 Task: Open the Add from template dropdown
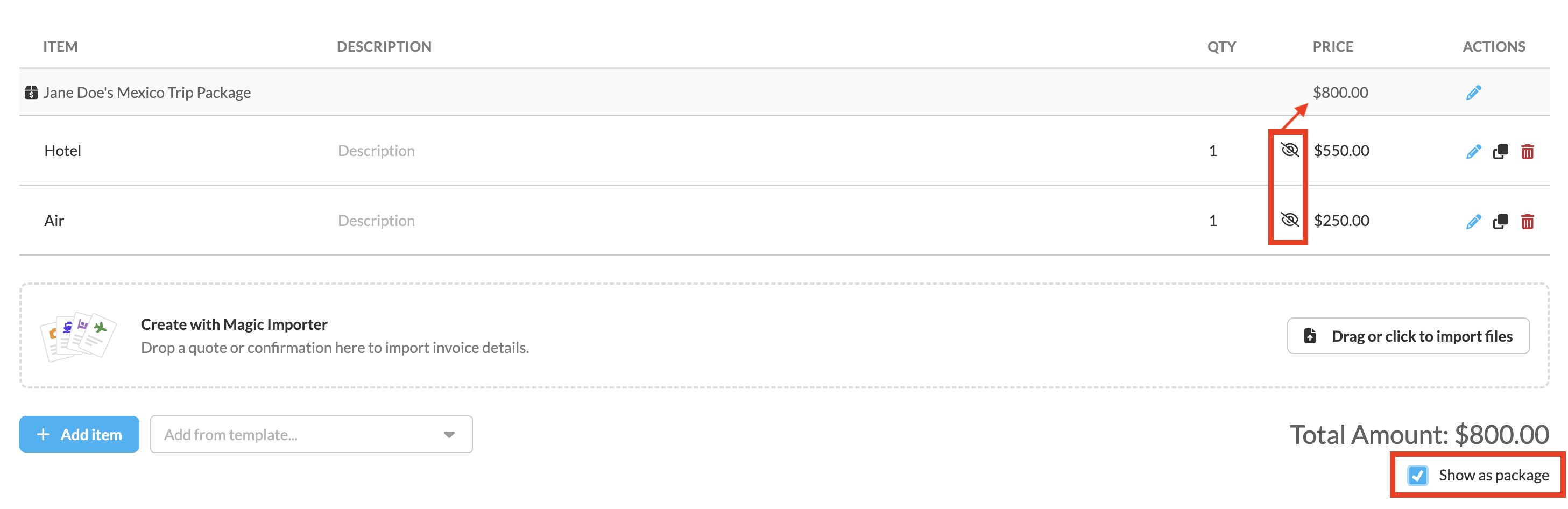pyautogui.click(x=310, y=435)
